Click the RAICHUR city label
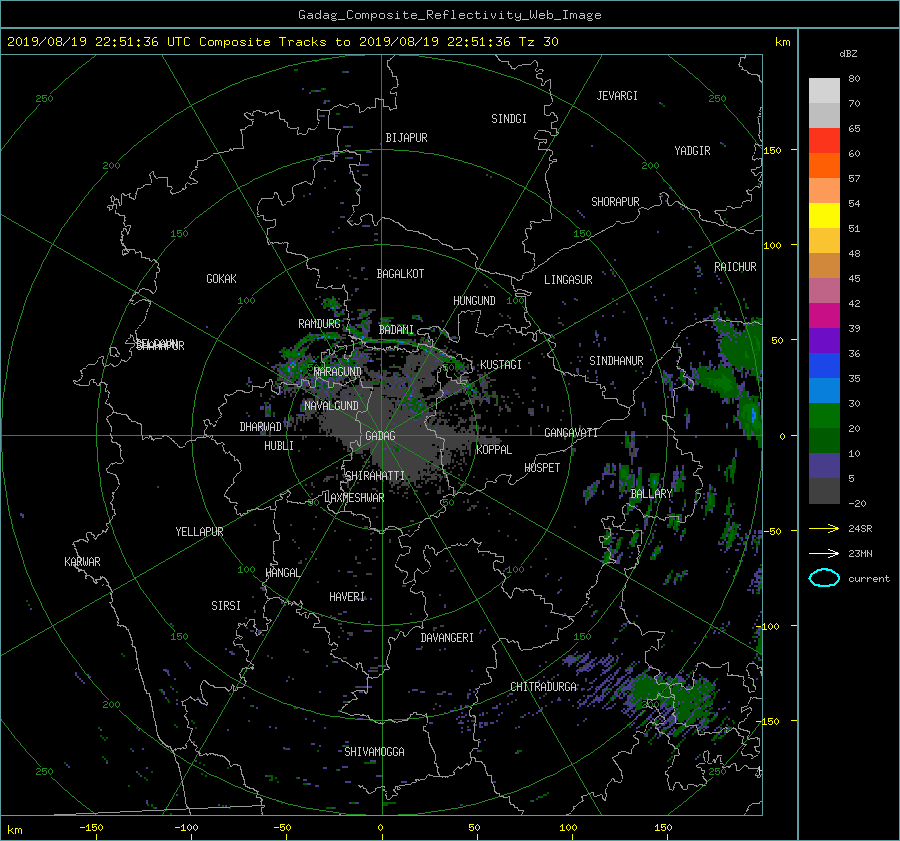 click(735, 267)
